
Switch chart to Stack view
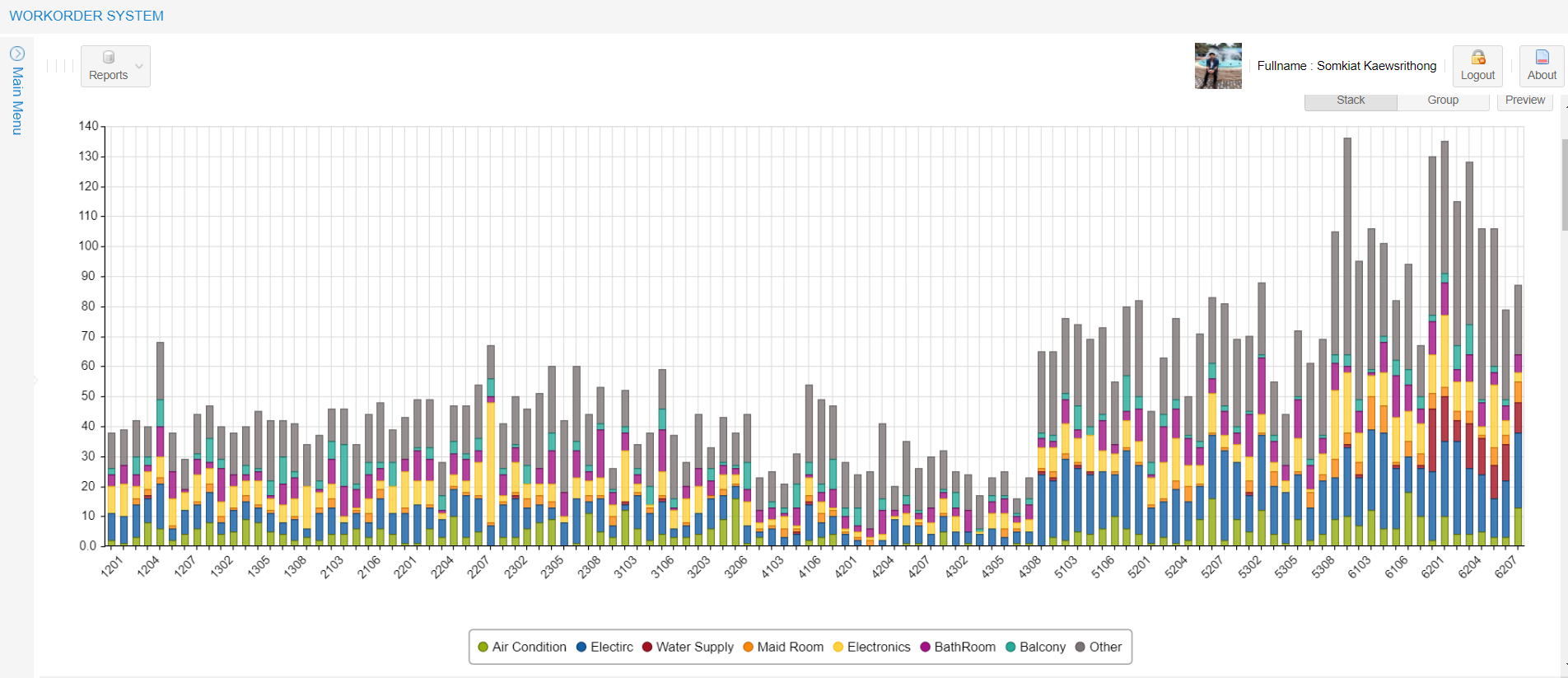(1351, 101)
